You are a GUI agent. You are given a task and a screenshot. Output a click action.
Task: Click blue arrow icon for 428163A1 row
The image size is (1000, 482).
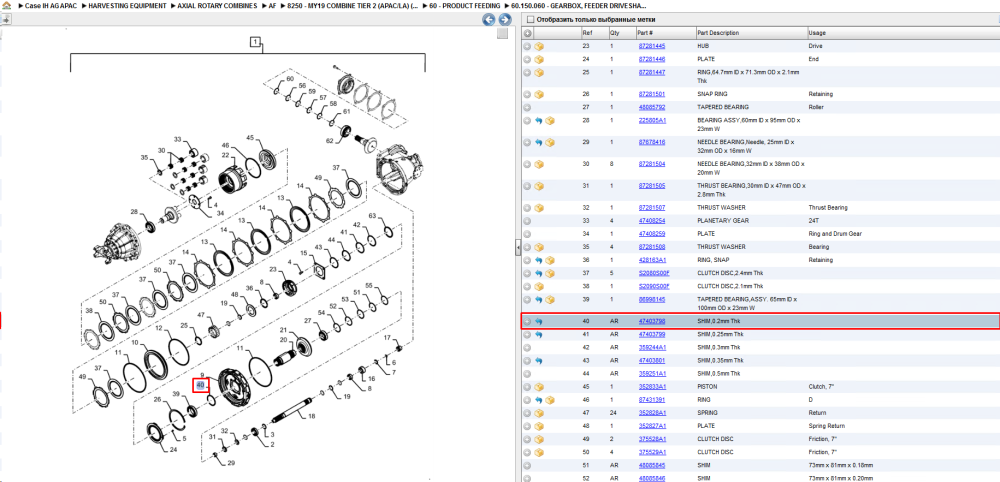pos(539,260)
